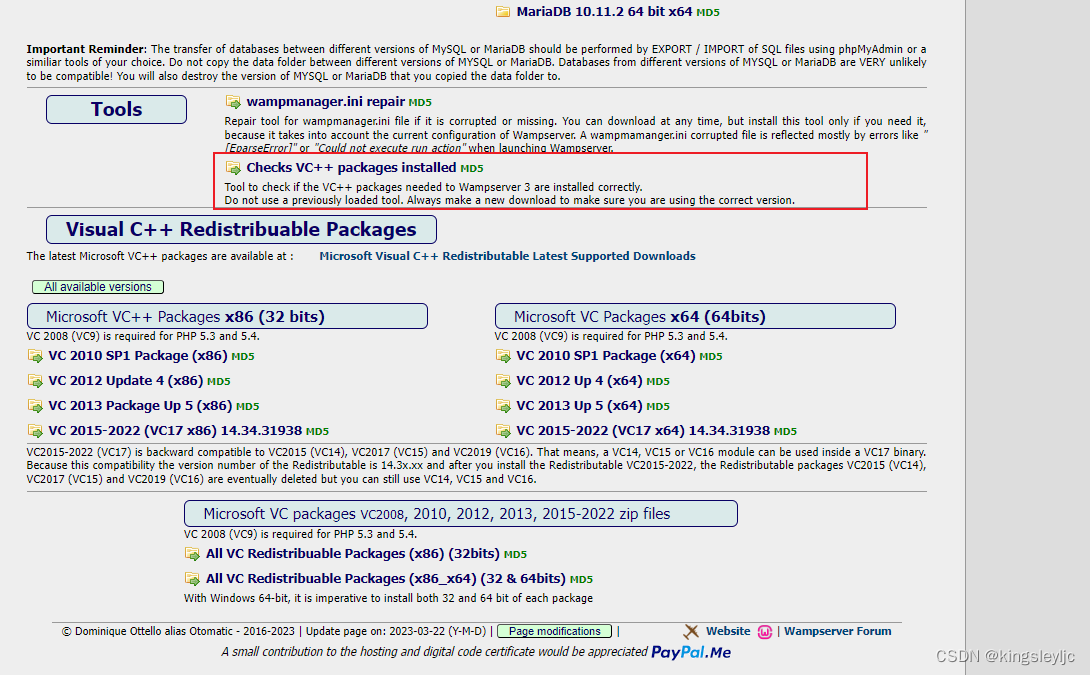Image resolution: width=1090 pixels, height=675 pixels.
Task: Click the icon next to wampmanager.ini repair
Action: pos(232,102)
